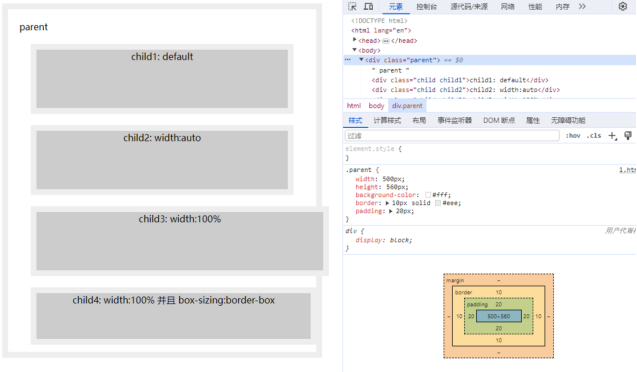The width and height of the screenshot is (637, 372).
Task: Toggle the .cls class editor
Action: (x=594, y=136)
